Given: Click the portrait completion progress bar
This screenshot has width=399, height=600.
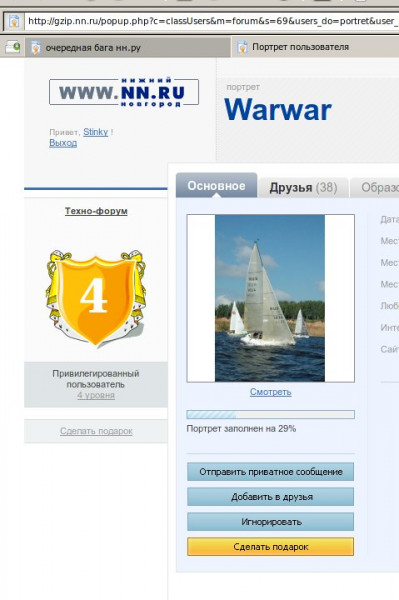Looking at the screenshot, I should 270,414.
